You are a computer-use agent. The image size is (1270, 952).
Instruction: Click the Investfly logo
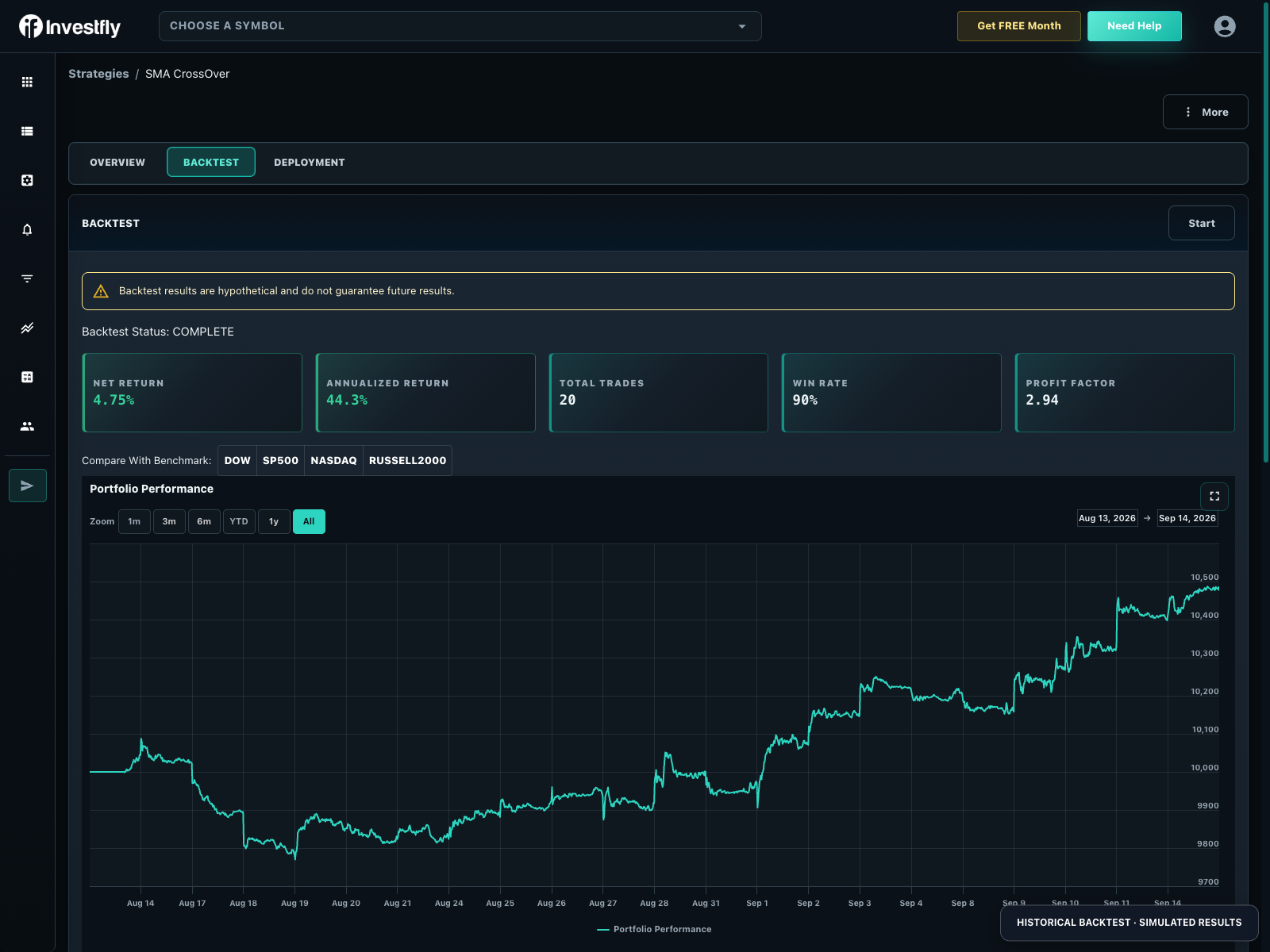click(70, 26)
